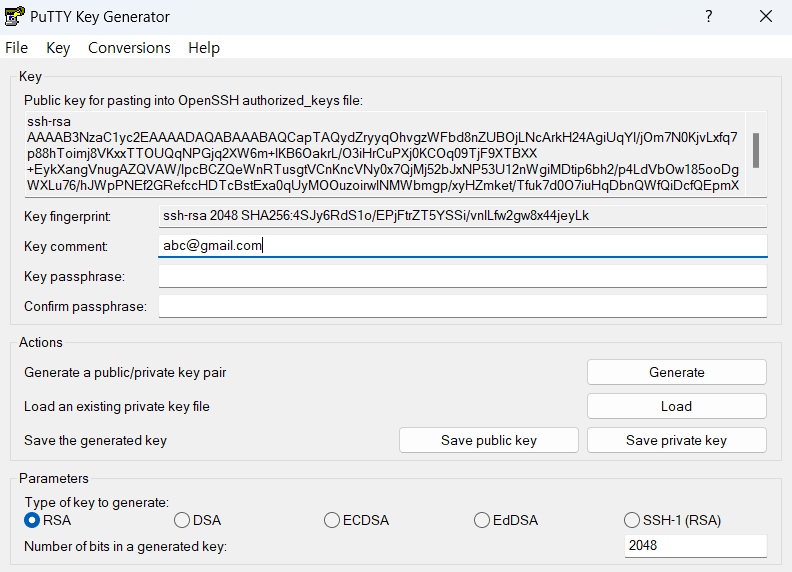Viewport: 792px width, 572px height.
Task: Click the 'Key passphrase:' label
Action: click(x=74, y=276)
